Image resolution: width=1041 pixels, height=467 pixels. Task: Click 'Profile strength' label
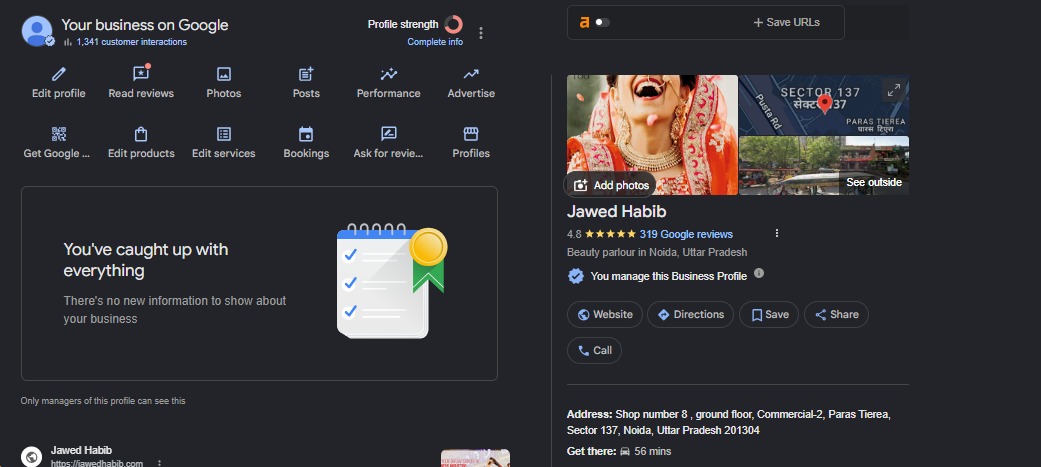pyautogui.click(x=403, y=25)
